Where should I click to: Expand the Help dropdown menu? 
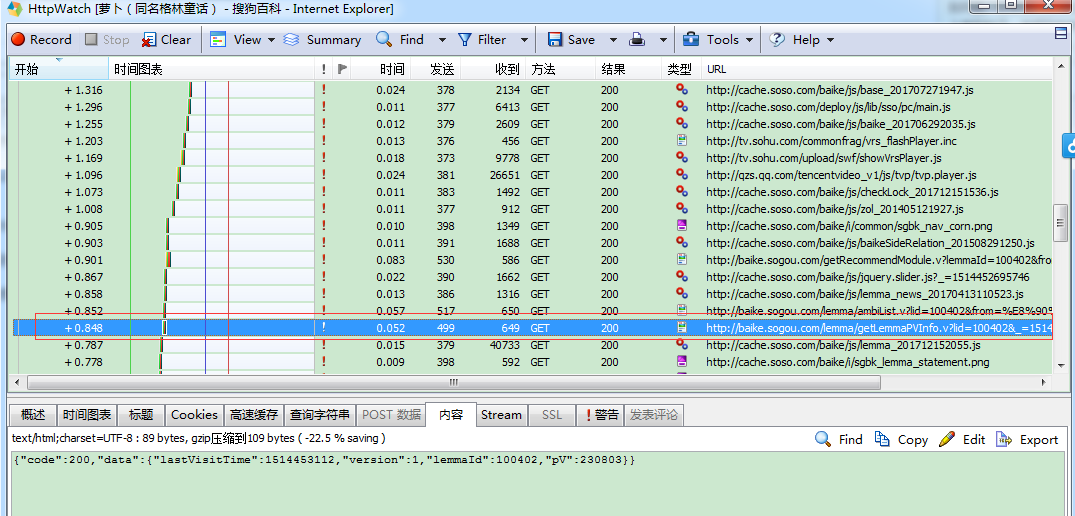[830, 40]
